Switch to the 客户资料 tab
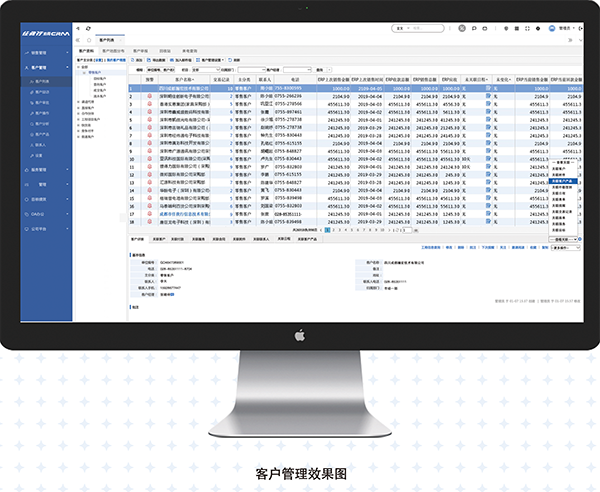 (87, 48)
